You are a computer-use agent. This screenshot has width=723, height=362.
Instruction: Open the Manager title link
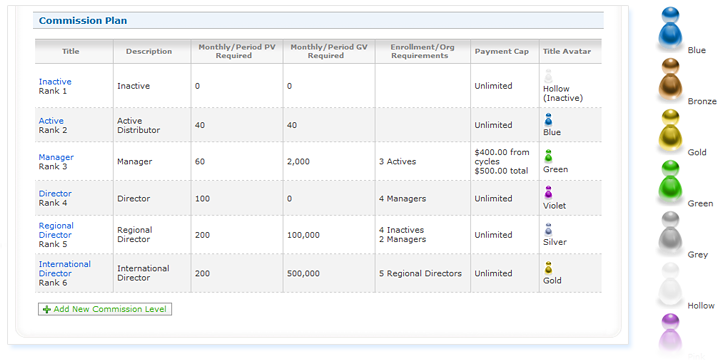click(x=56, y=157)
